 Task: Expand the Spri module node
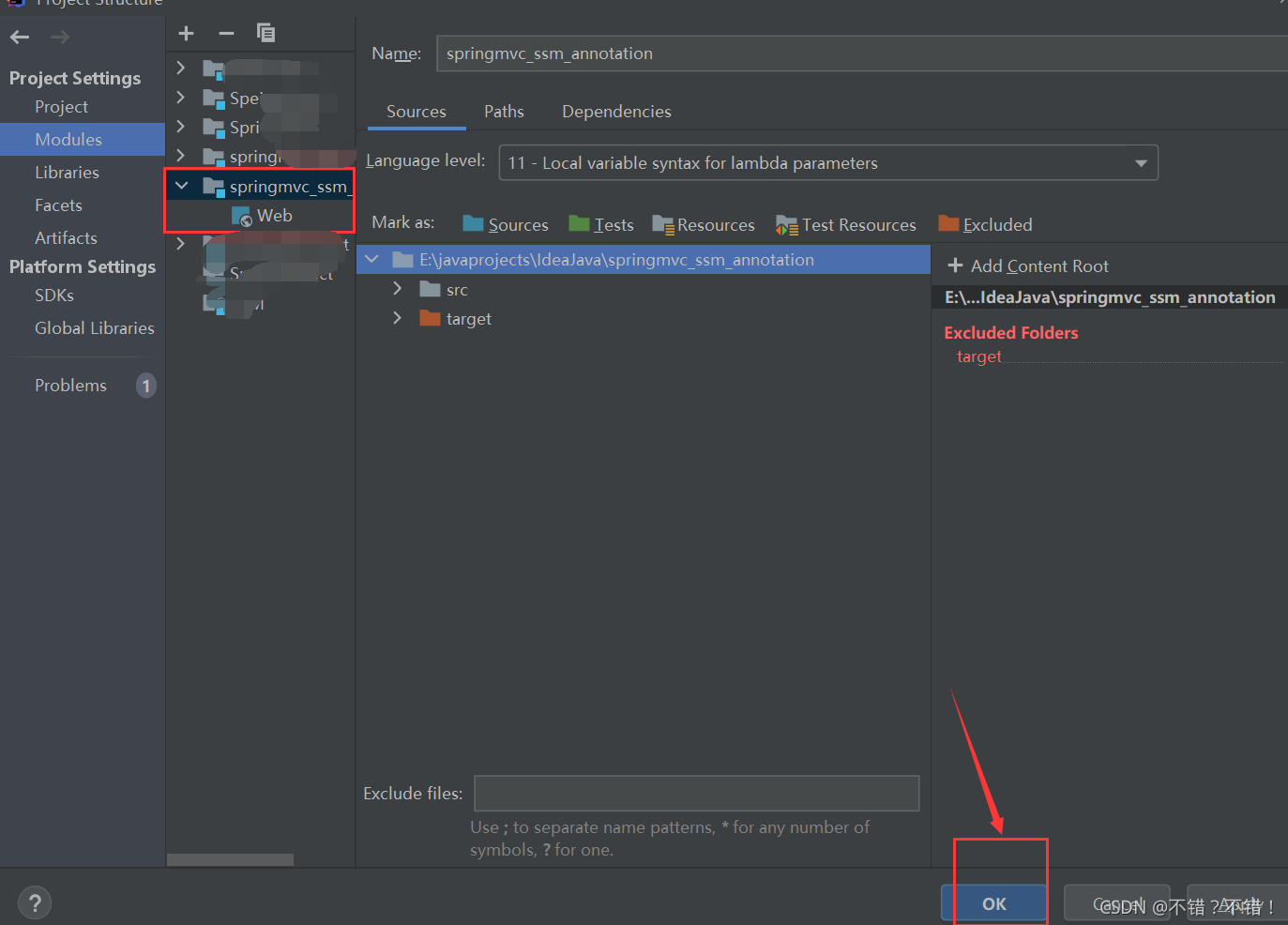181,126
